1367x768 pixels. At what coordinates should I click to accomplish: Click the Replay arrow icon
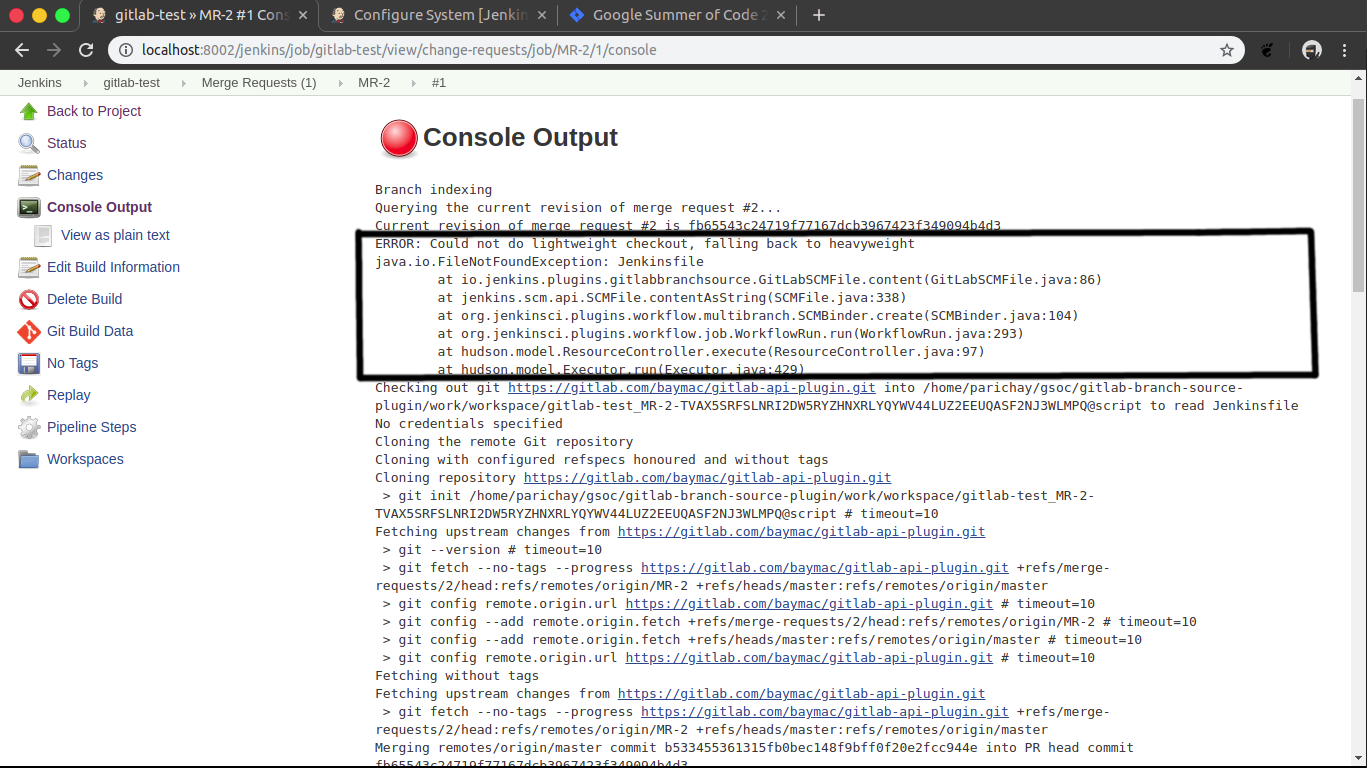(29, 395)
